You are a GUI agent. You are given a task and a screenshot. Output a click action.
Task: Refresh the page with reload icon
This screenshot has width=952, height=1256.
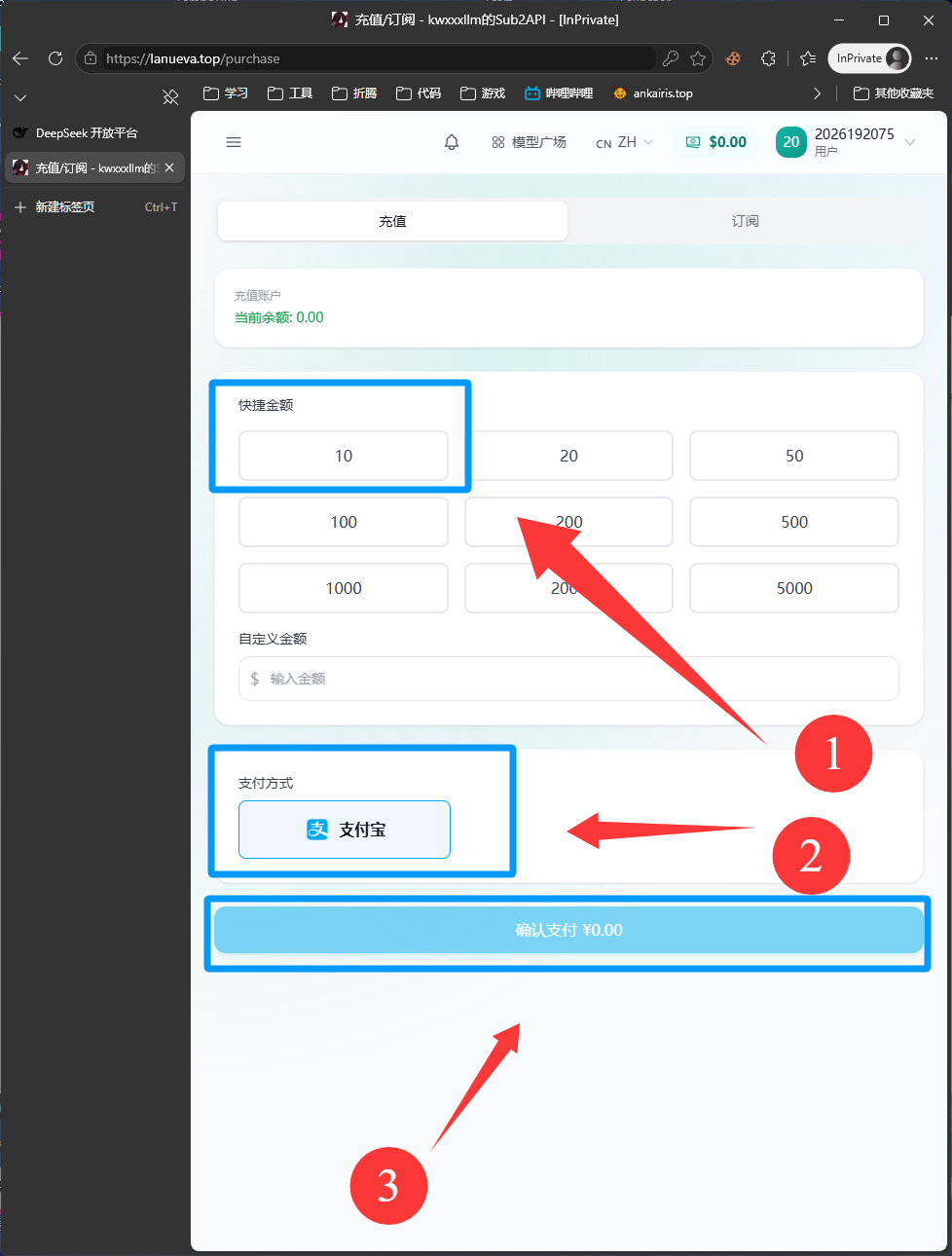[x=55, y=58]
